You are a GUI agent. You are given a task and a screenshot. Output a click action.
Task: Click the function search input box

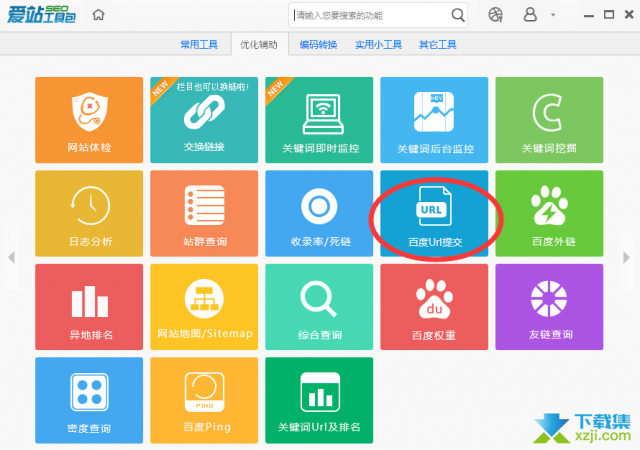coord(370,15)
